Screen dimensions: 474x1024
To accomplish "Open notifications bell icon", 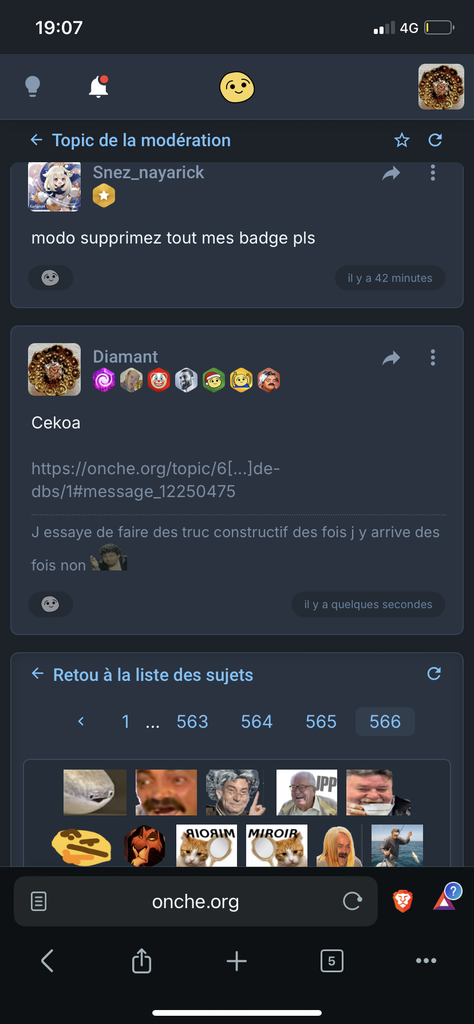I will click(x=99, y=86).
